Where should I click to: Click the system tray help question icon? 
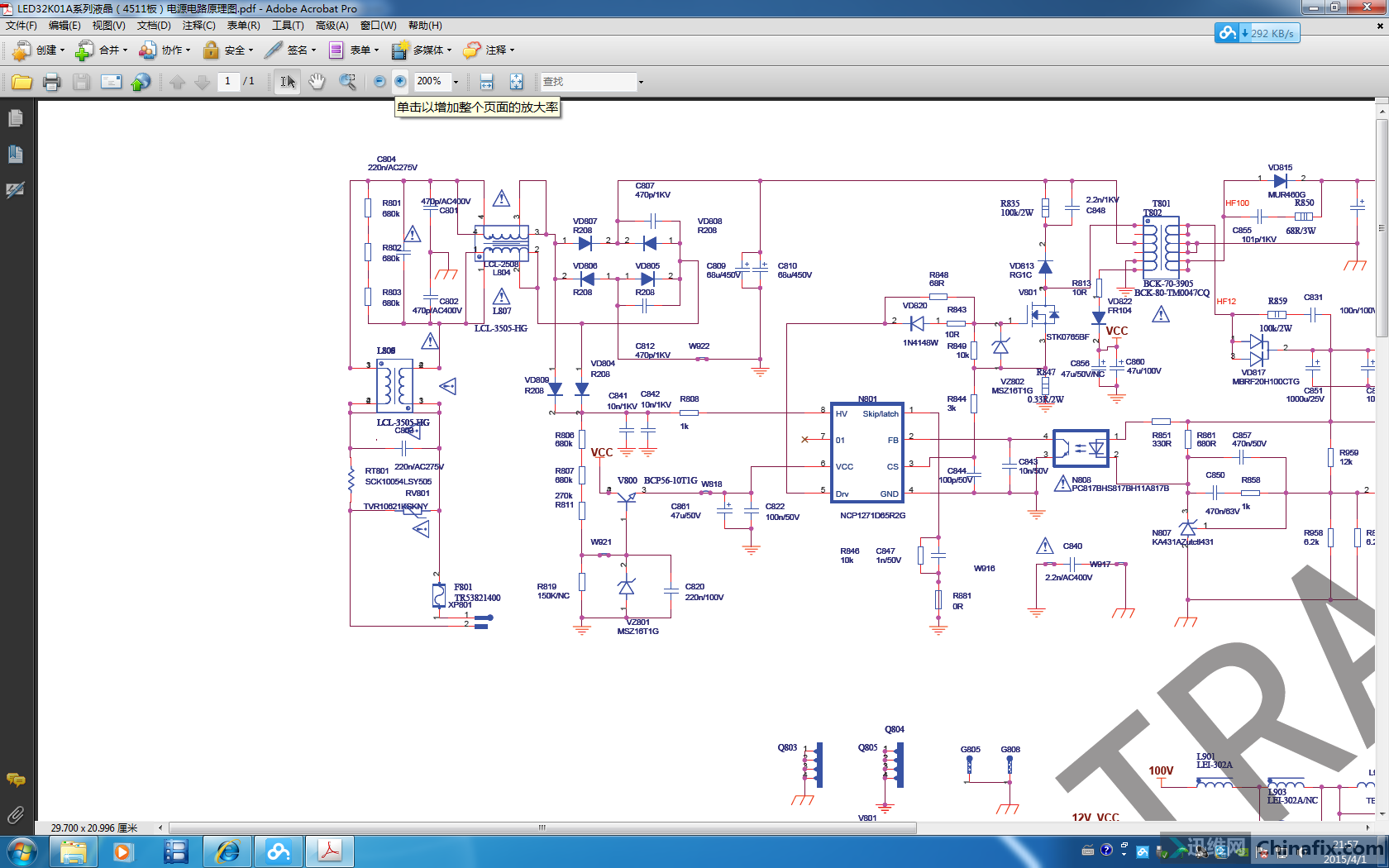click(x=1106, y=850)
